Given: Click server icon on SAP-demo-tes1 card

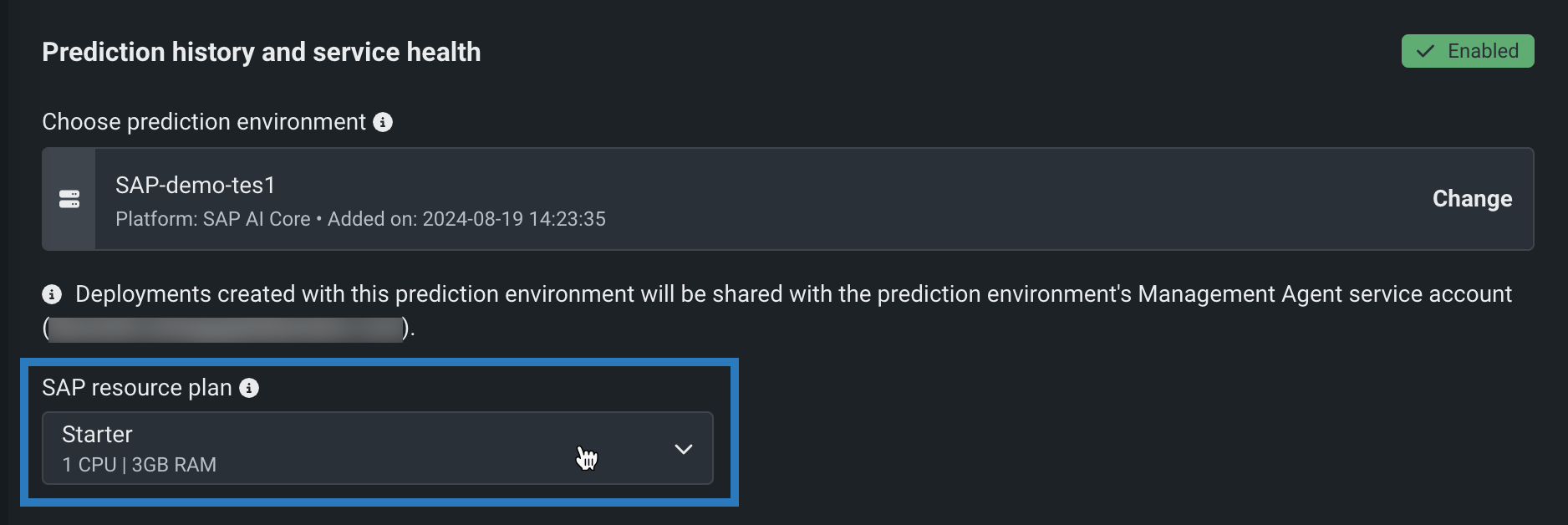Looking at the screenshot, I should point(69,199).
